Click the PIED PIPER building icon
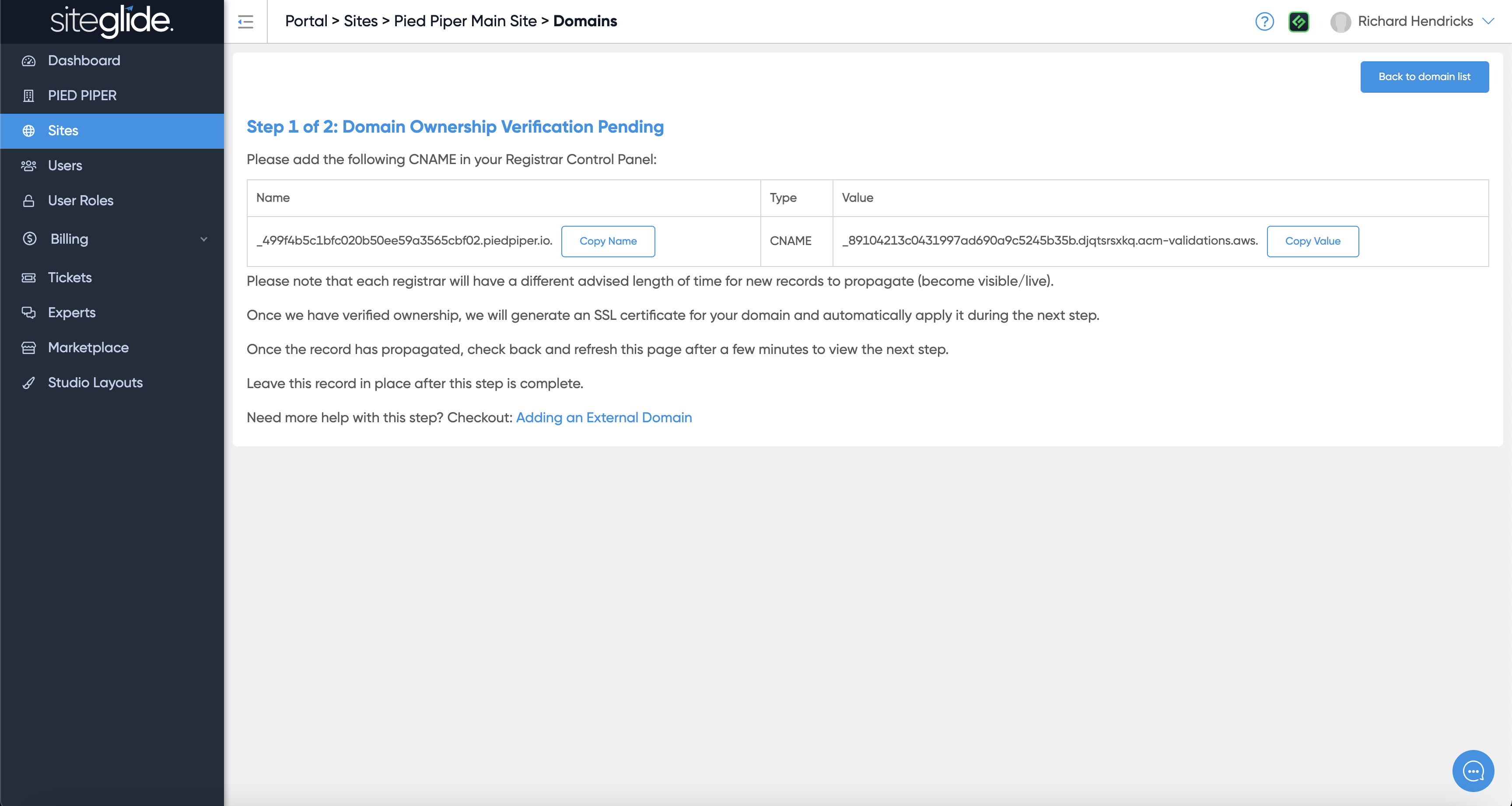This screenshot has width=1512, height=806. [x=28, y=96]
